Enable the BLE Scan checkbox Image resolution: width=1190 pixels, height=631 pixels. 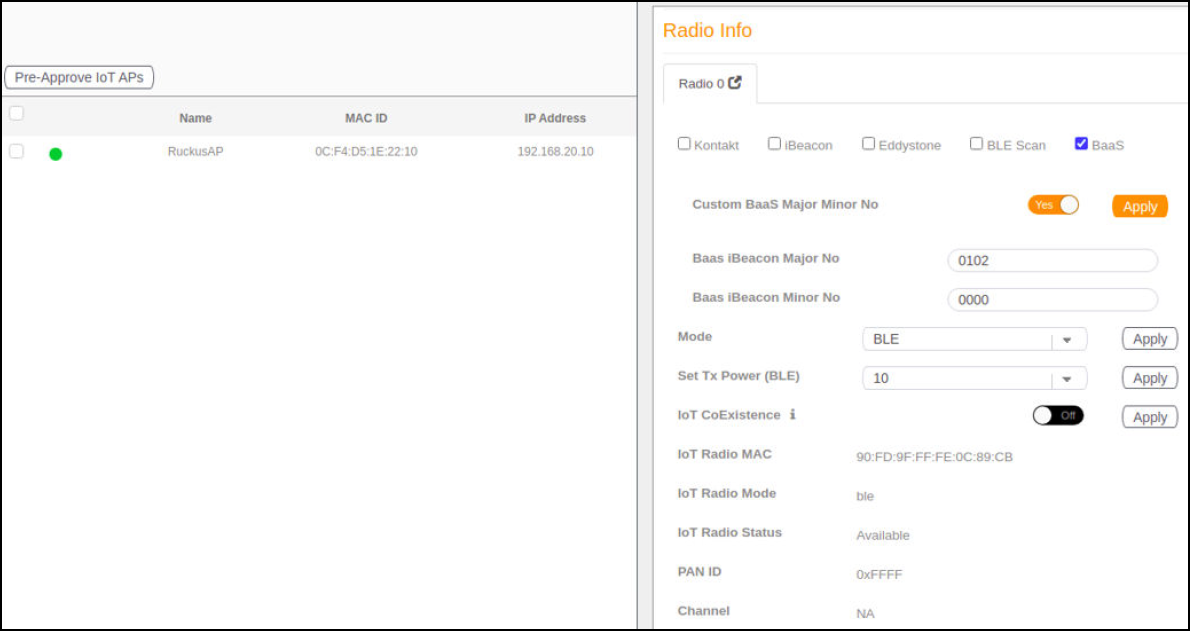[976, 144]
